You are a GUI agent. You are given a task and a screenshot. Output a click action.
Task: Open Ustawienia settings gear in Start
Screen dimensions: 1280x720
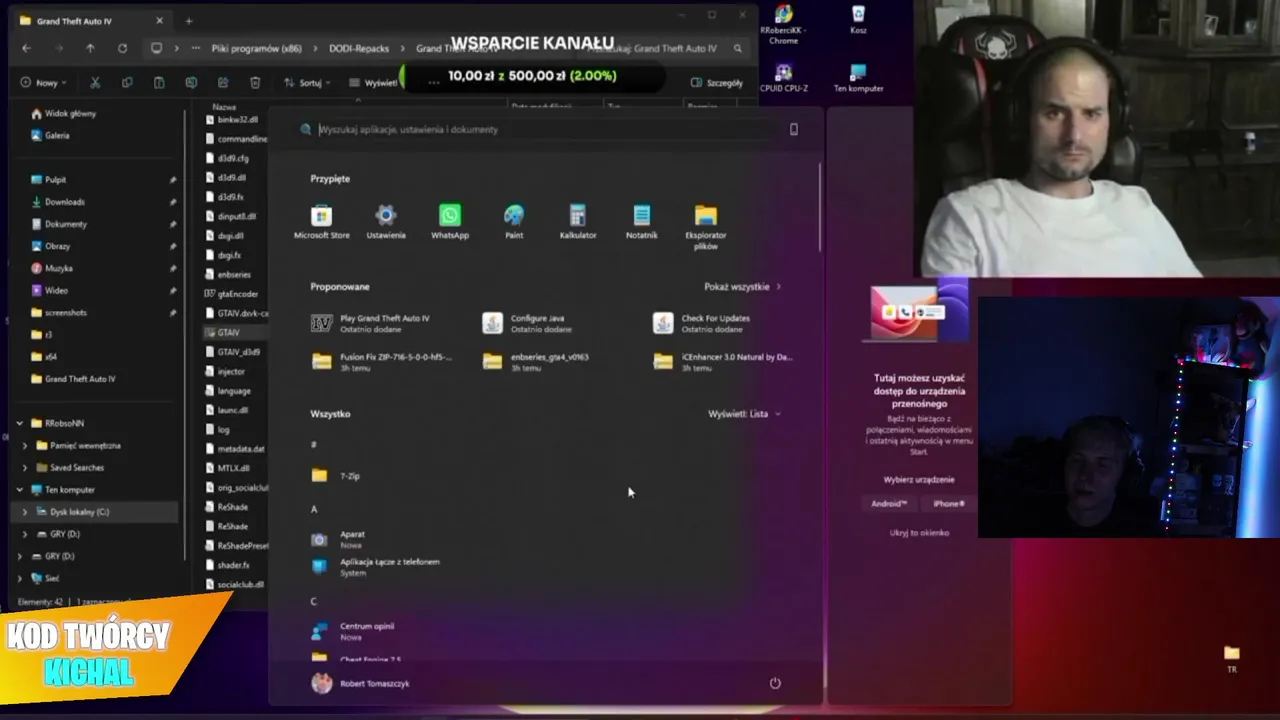(x=386, y=223)
